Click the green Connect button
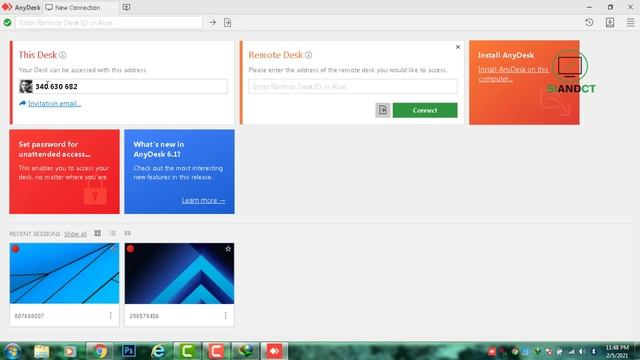 point(425,110)
